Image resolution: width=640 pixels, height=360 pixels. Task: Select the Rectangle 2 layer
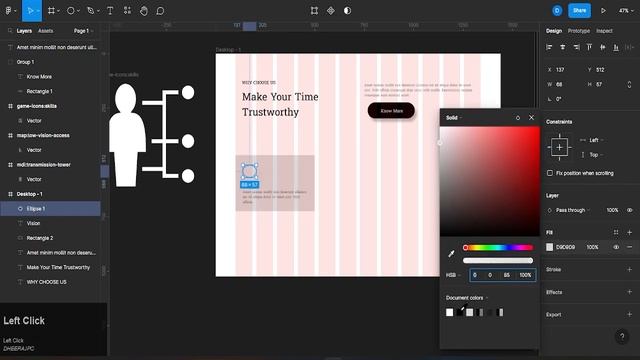(50, 238)
